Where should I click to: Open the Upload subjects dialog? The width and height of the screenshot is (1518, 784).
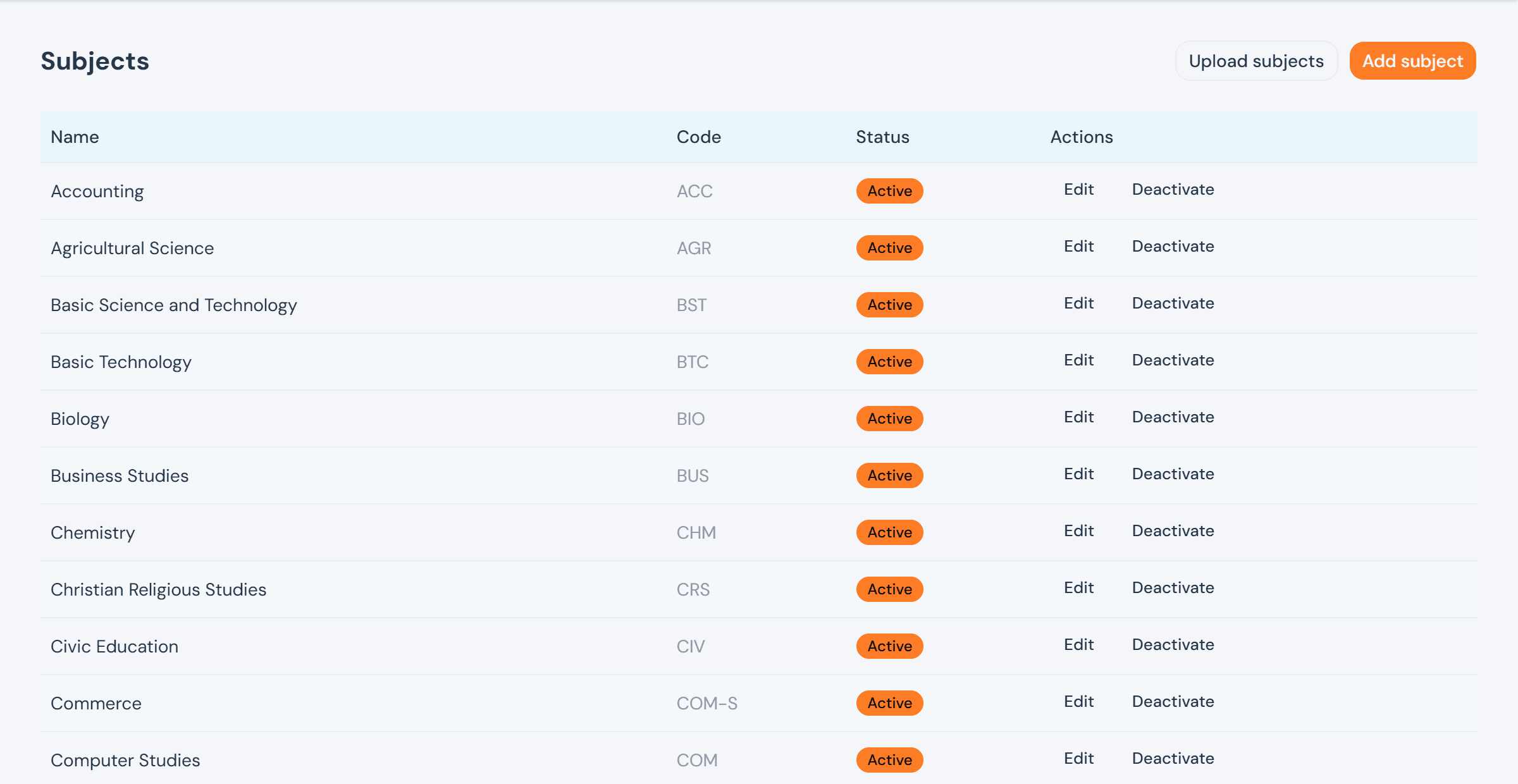1256,61
